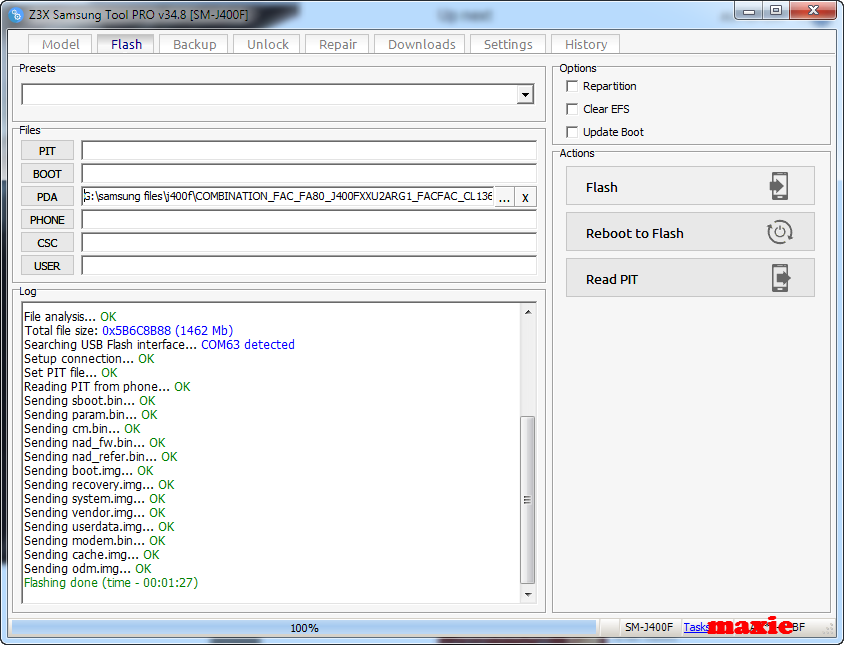Click the log scrollbar thumb
This screenshot has height=645, width=844.
pyautogui.click(x=528, y=500)
